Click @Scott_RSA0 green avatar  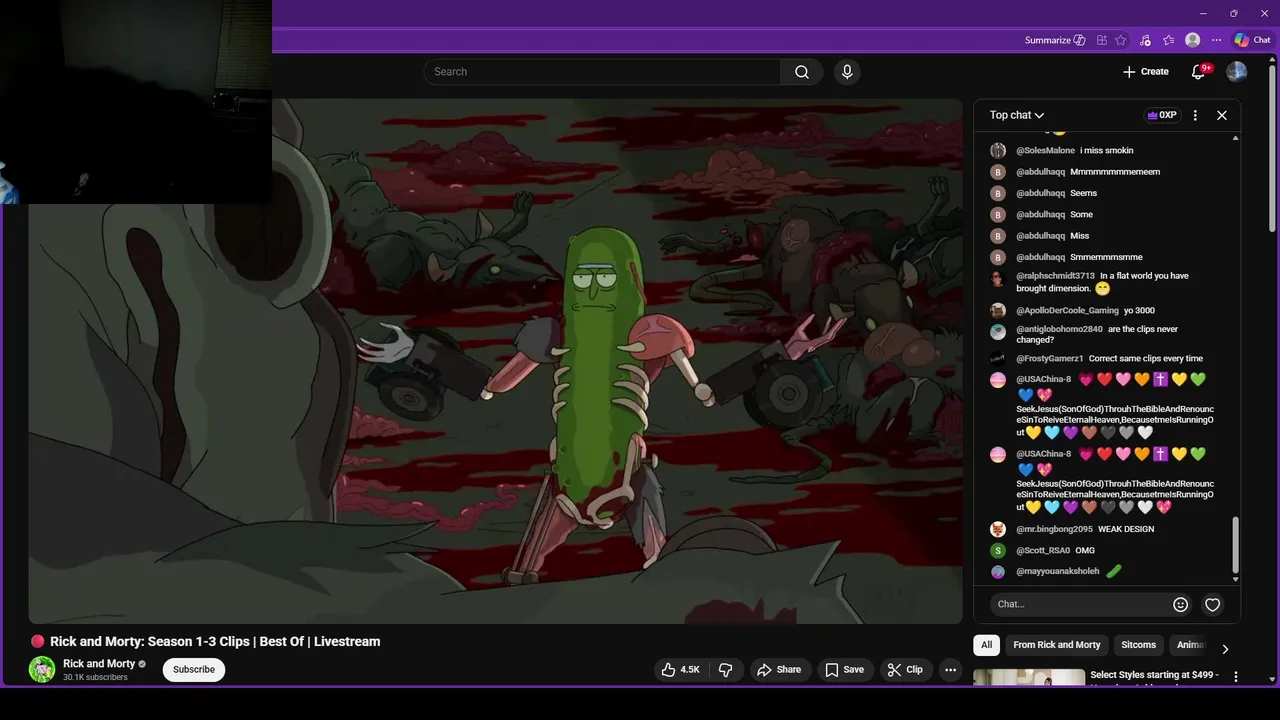point(997,551)
